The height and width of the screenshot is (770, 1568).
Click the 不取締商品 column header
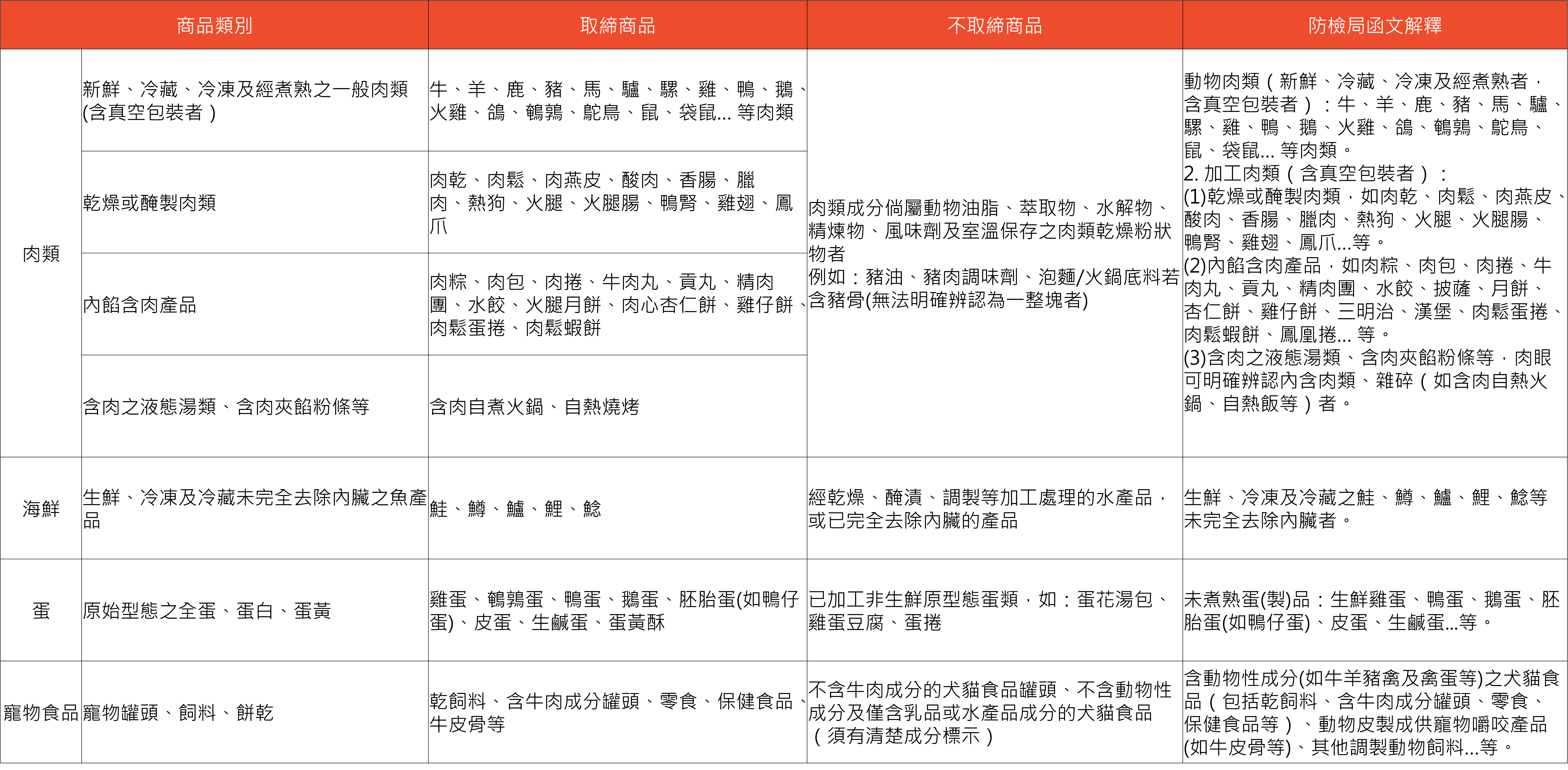[x=995, y=25]
